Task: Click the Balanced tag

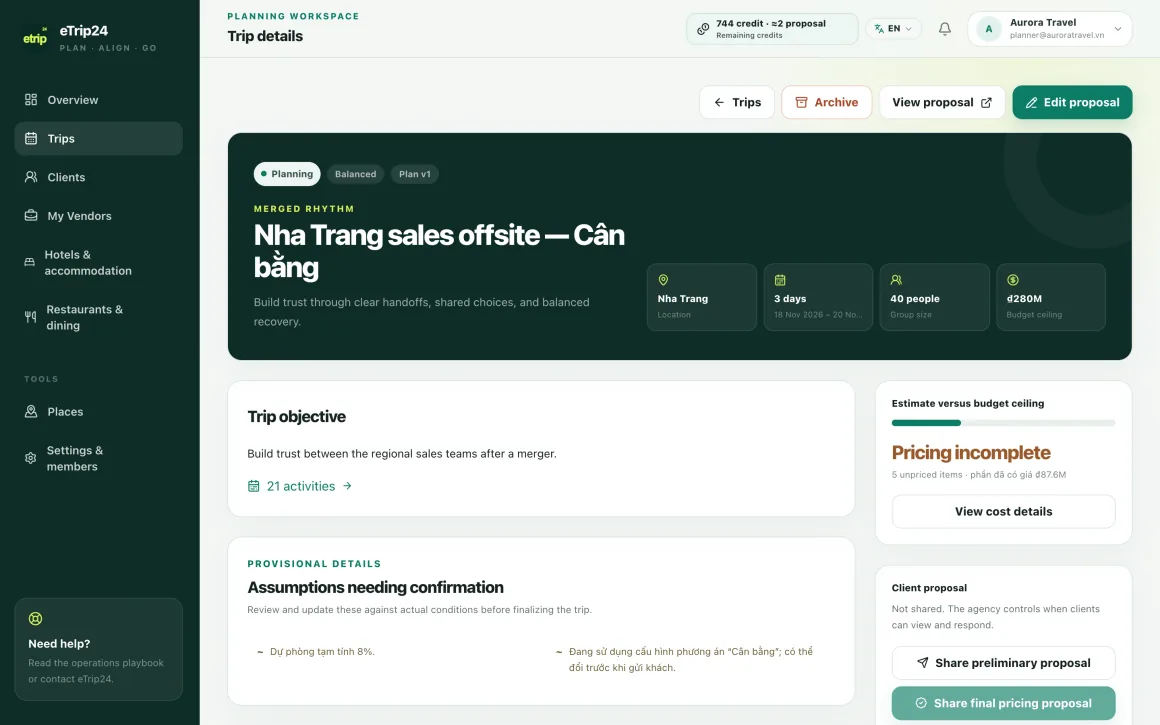Action: 355,174
